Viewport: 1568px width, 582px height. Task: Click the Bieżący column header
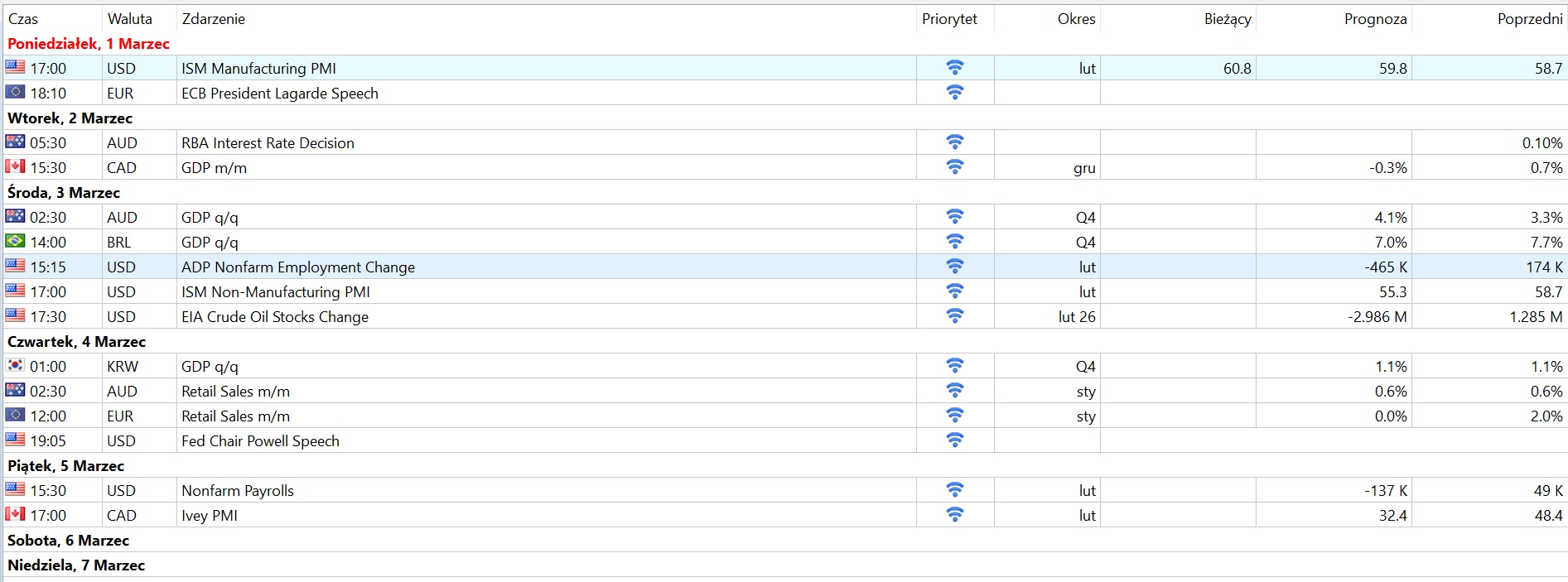1228,18
